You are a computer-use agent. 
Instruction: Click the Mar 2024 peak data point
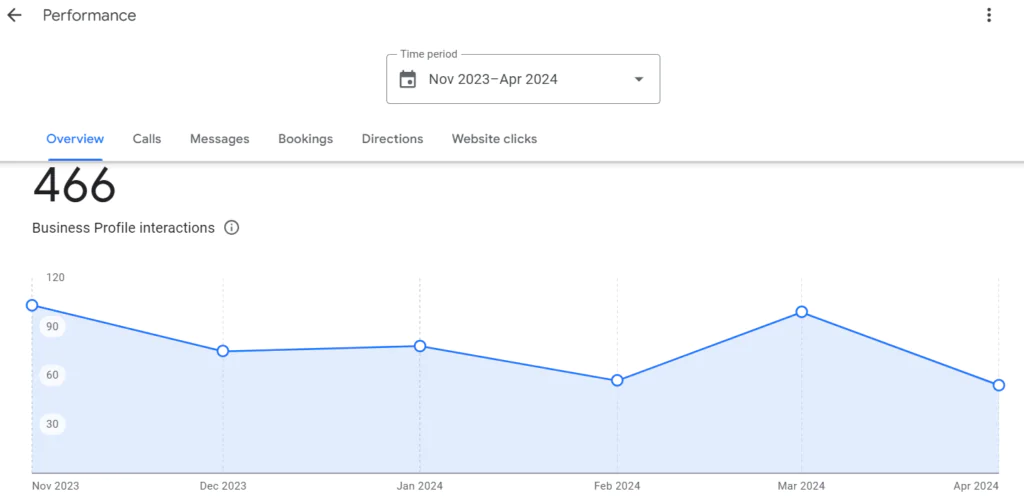point(802,312)
